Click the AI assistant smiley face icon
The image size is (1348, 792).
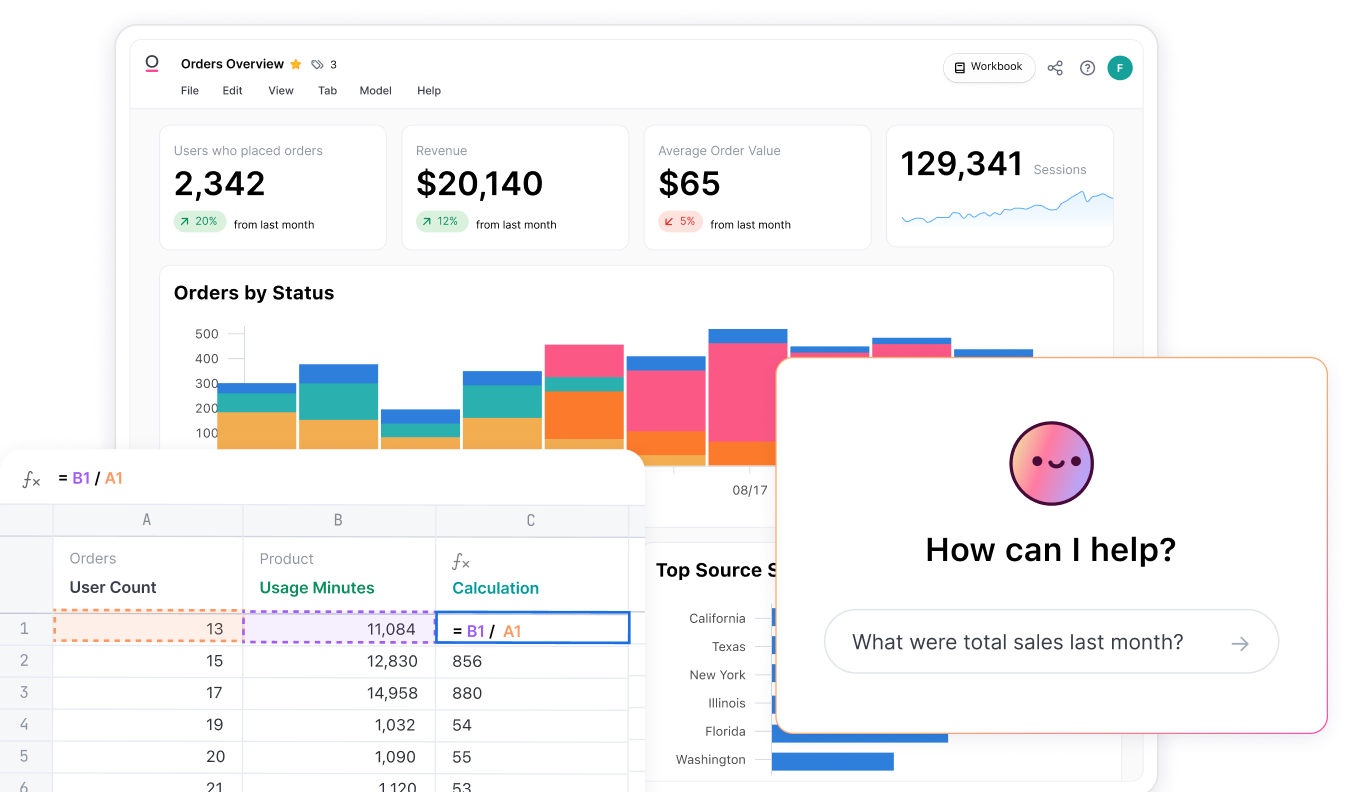(1051, 463)
